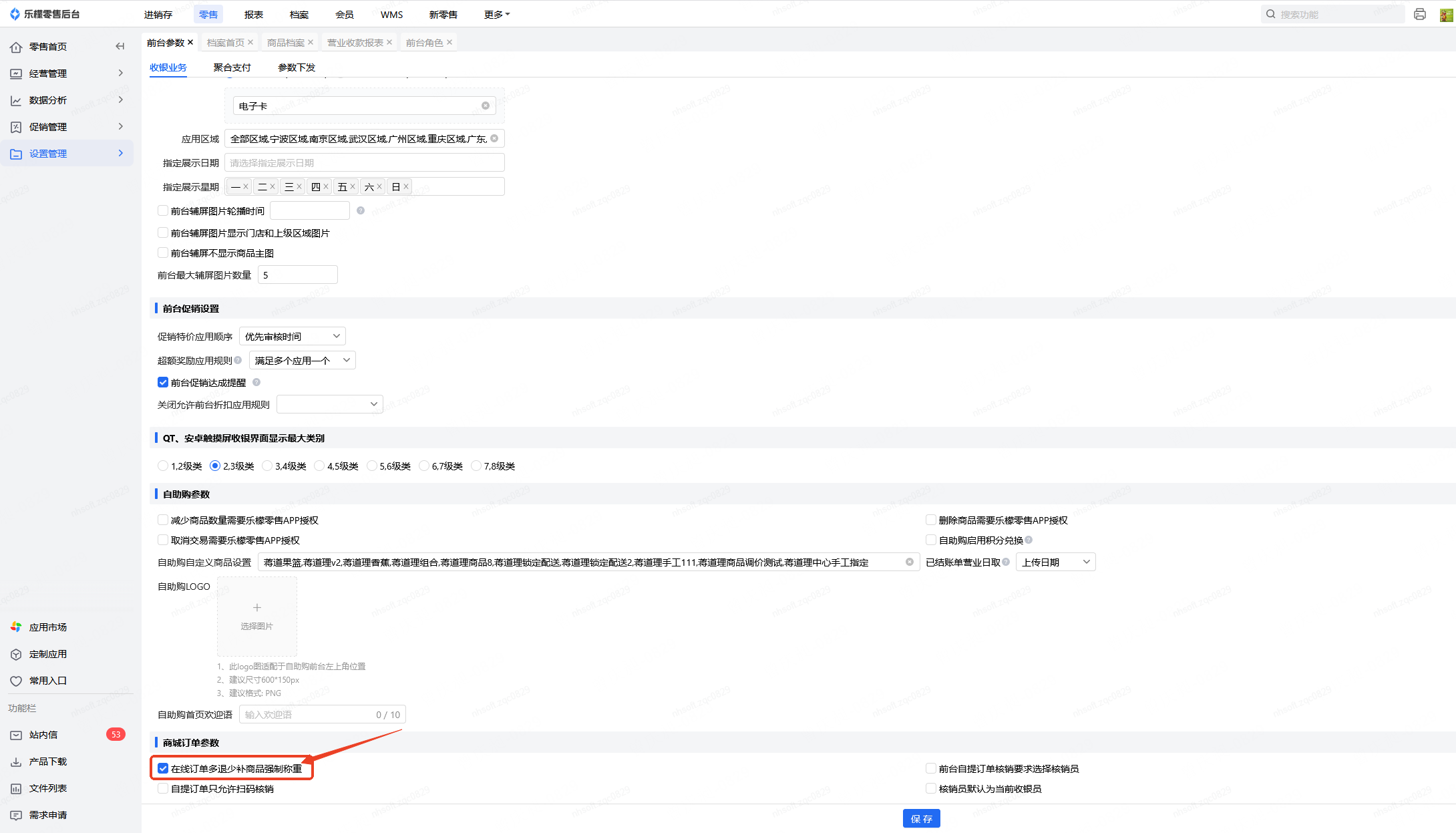Image resolution: width=1456 pixels, height=833 pixels.
Task: Click 选择图片 upload area for 自助购LOGO
Action: [x=257, y=616]
